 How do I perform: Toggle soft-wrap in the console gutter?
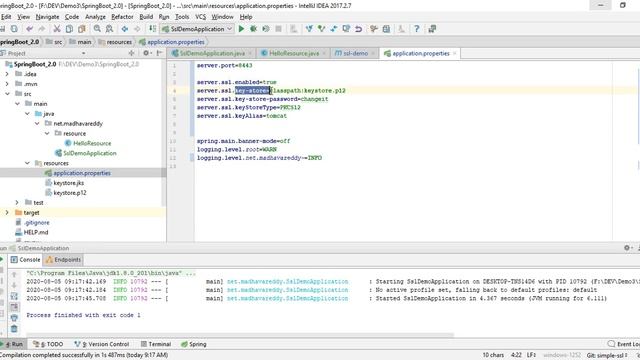click(14, 296)
